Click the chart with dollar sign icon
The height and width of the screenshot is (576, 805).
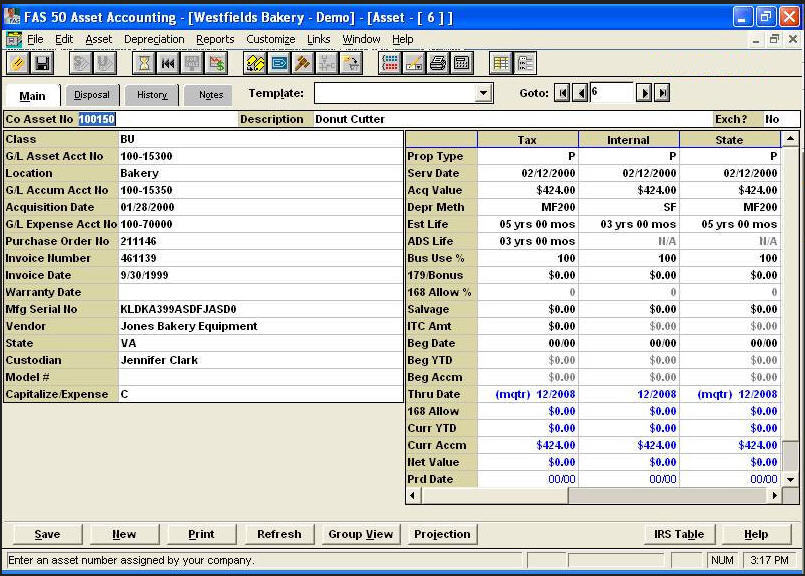(x=217, y=64)
